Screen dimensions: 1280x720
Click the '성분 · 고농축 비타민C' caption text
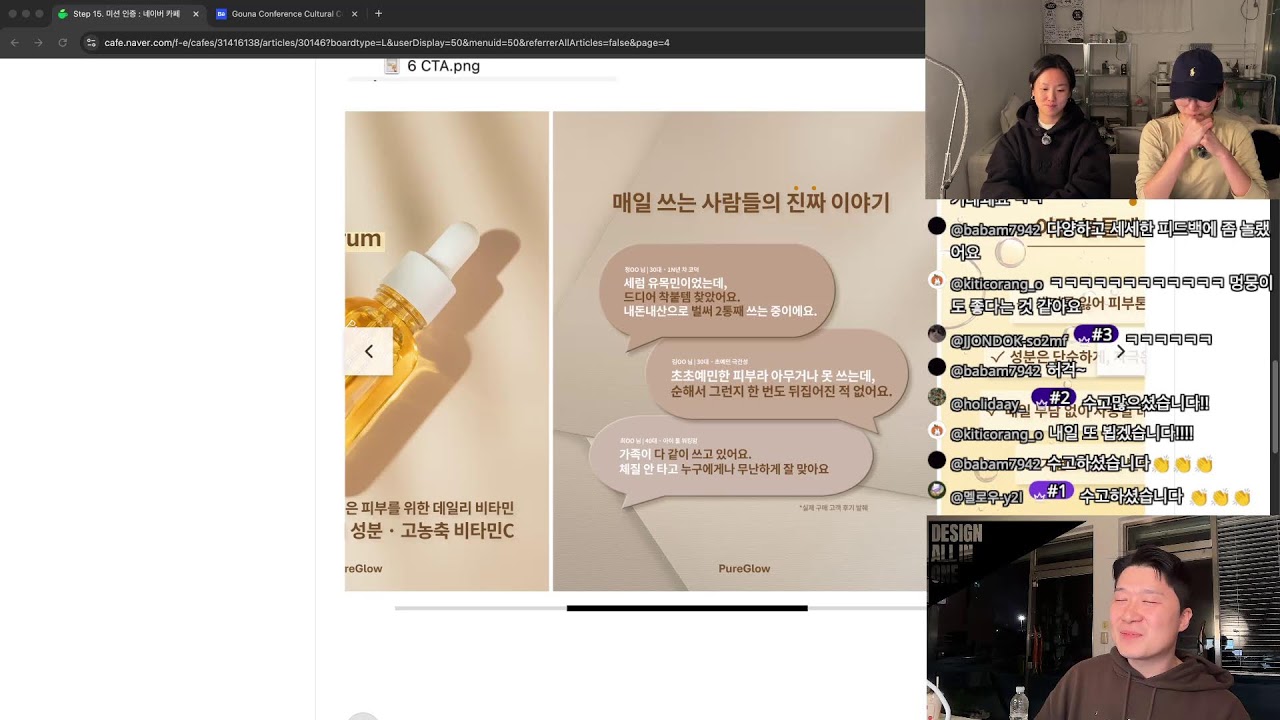point(430,531)
